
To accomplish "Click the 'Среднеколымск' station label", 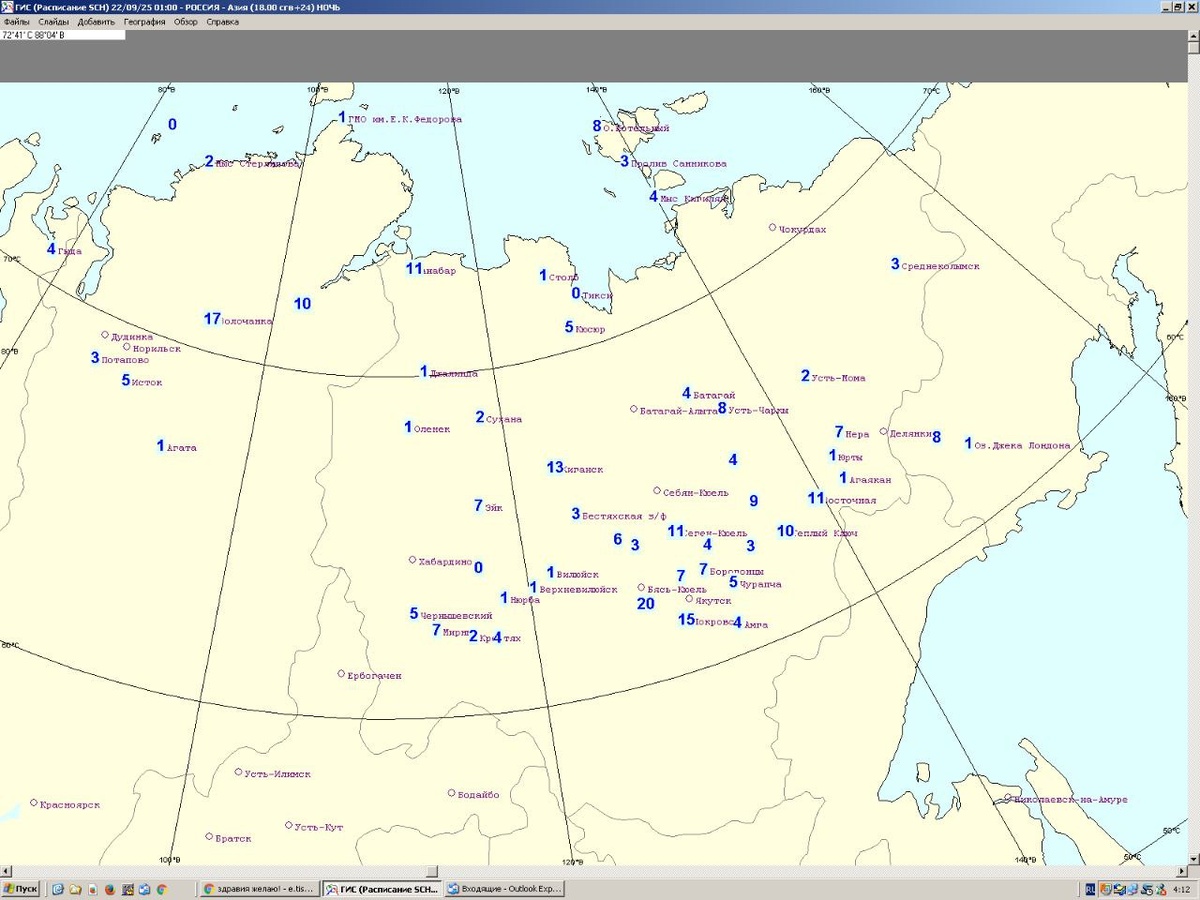I will (x=940, y=267).
